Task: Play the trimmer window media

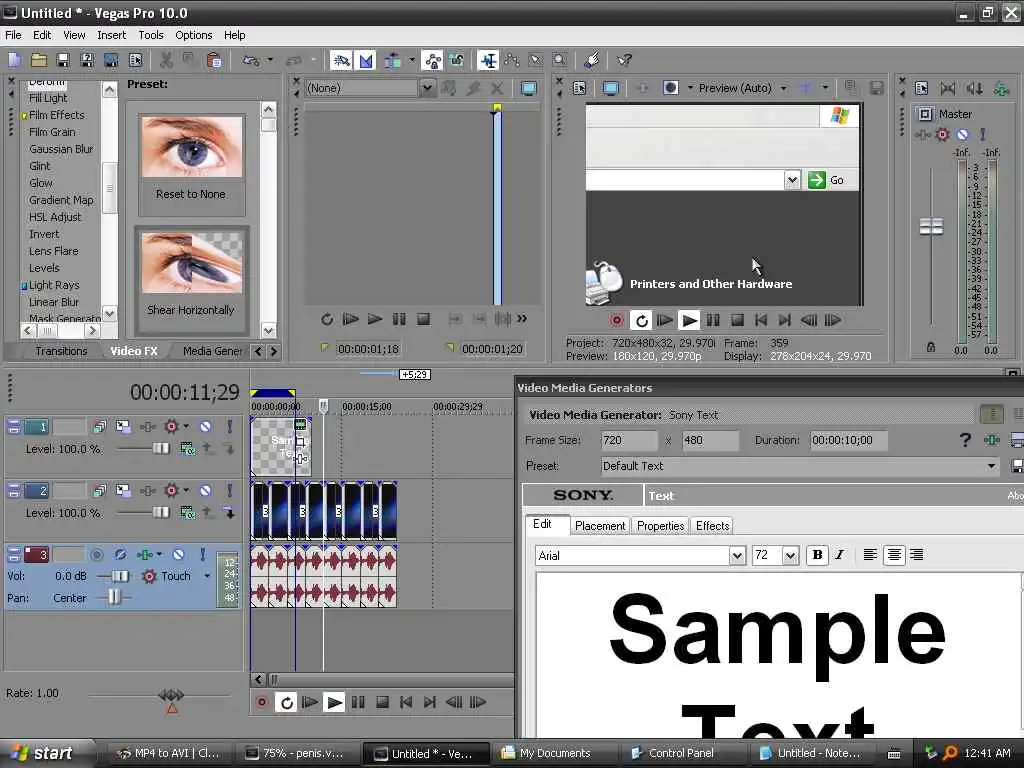Action: [375, 319]
